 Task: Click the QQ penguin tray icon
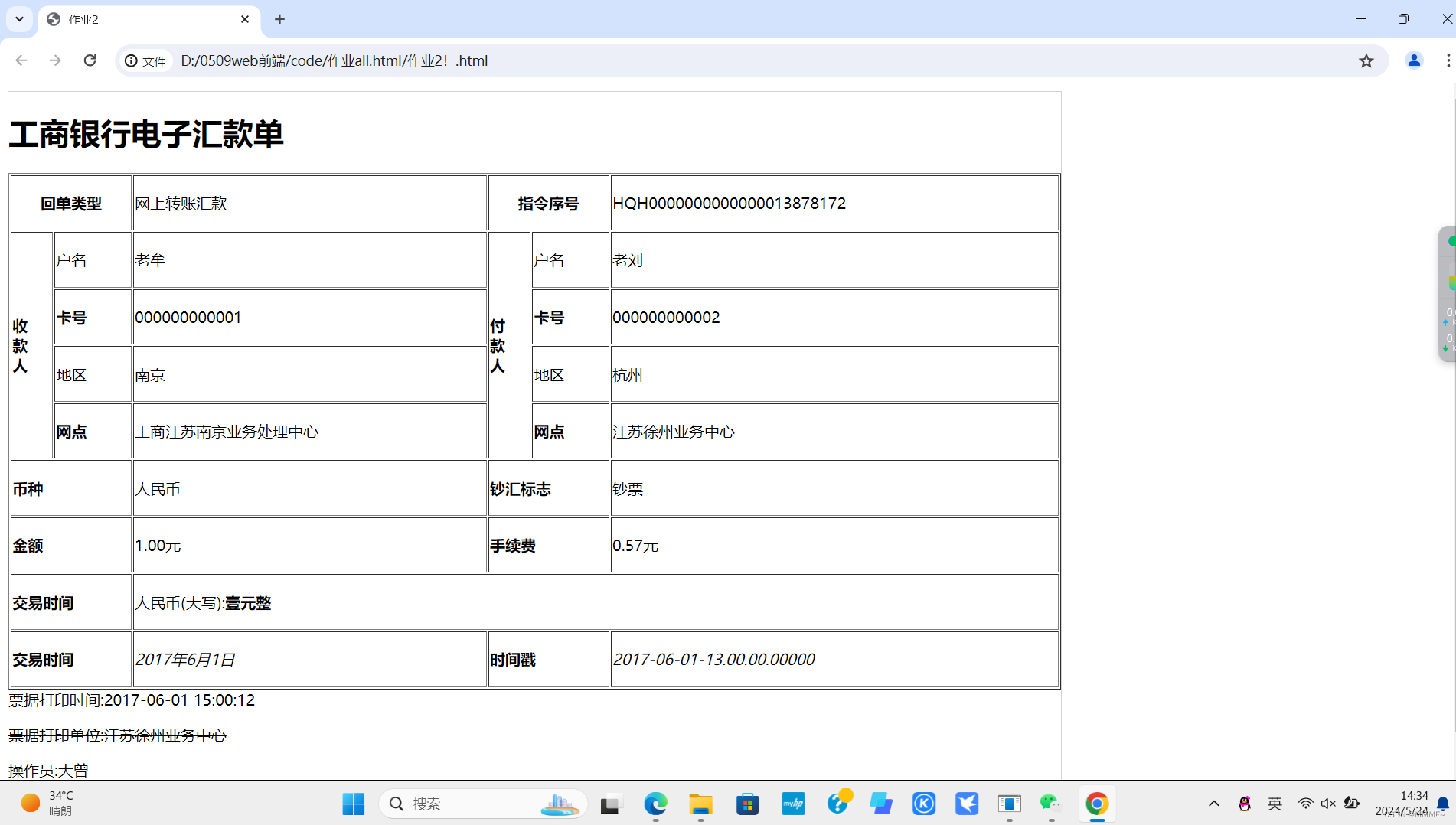pyautogui.click(x=1245, y=804)
